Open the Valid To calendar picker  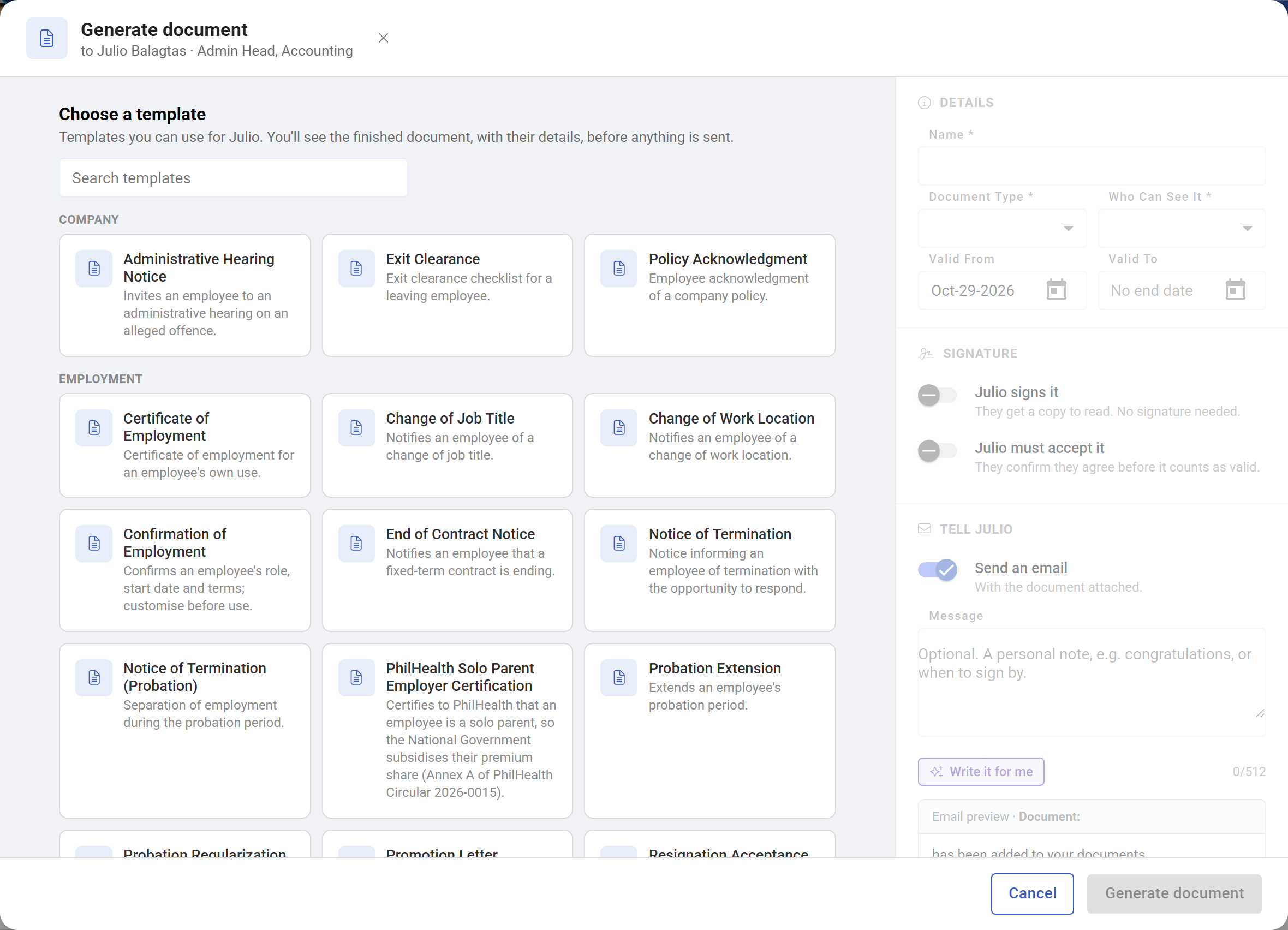[x=1235, y=290]
